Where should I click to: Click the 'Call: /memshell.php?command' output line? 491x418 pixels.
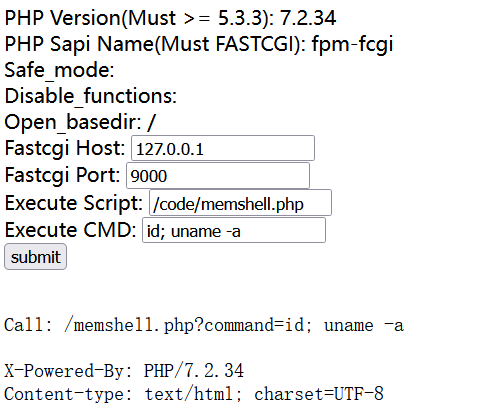[204, 325]
